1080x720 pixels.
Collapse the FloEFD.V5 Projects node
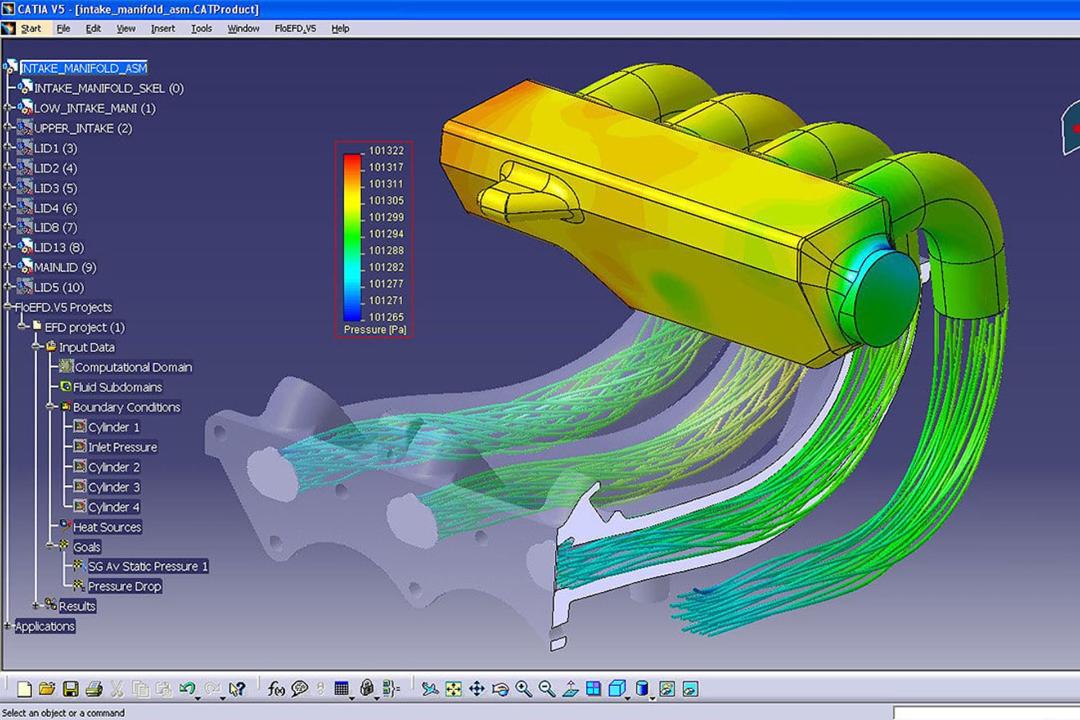(8, 307)
